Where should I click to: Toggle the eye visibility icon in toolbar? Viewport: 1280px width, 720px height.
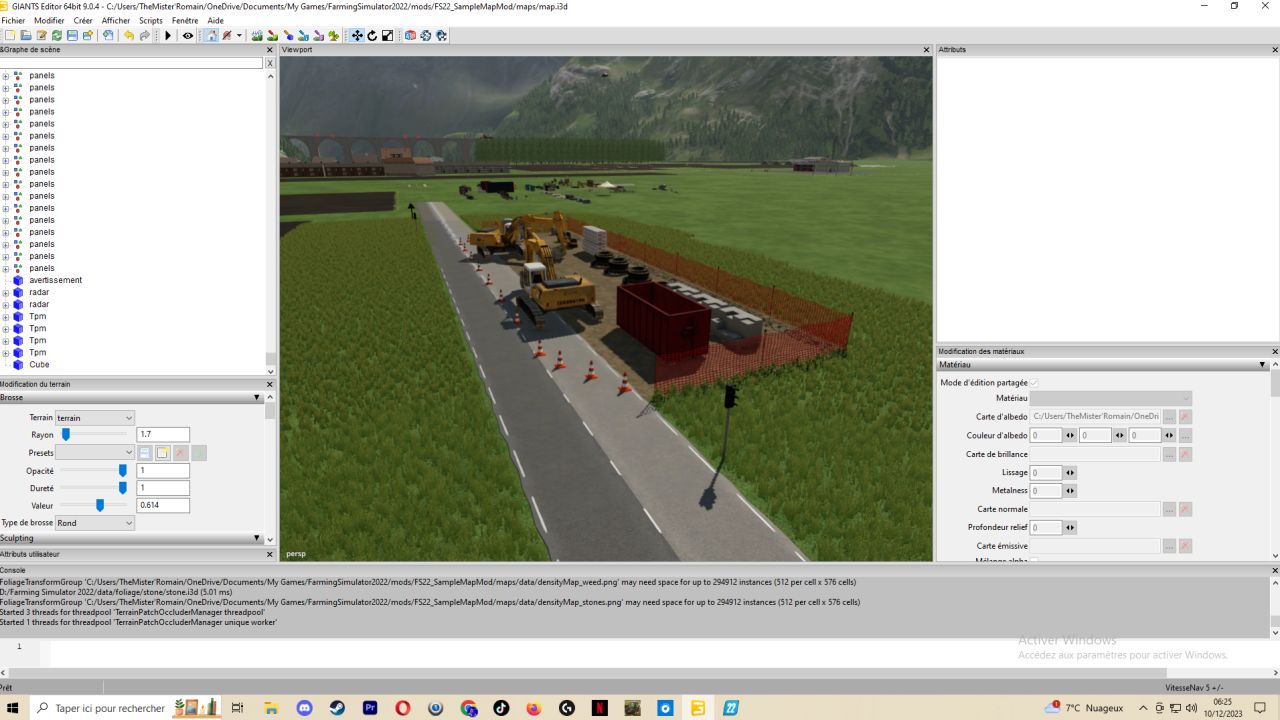click(188, 35)
